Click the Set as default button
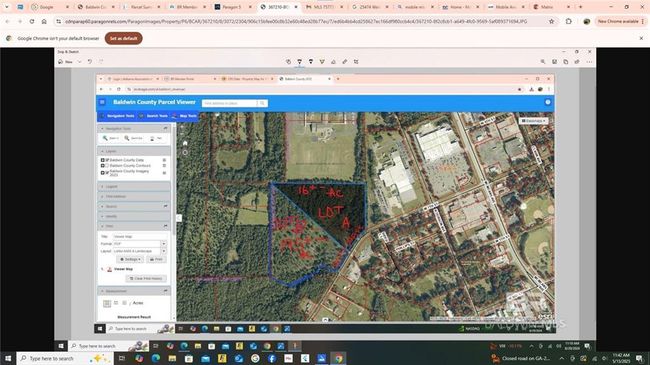The image size is (650, 365). 124,38
